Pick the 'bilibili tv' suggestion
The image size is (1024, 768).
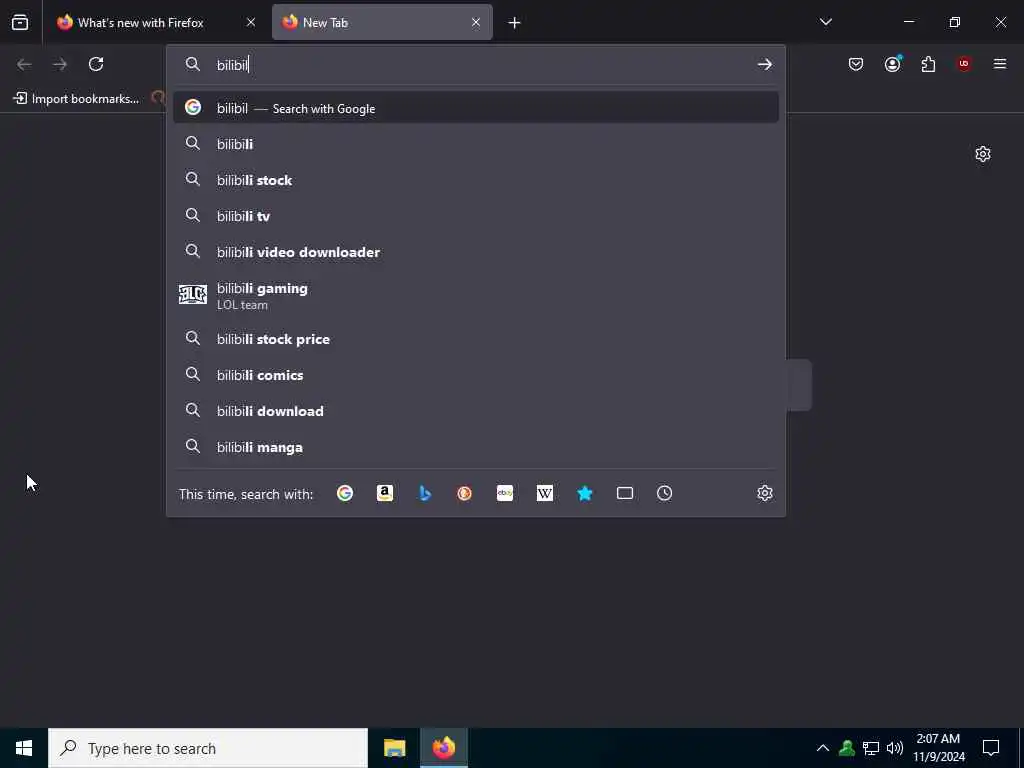coord(475,216)
